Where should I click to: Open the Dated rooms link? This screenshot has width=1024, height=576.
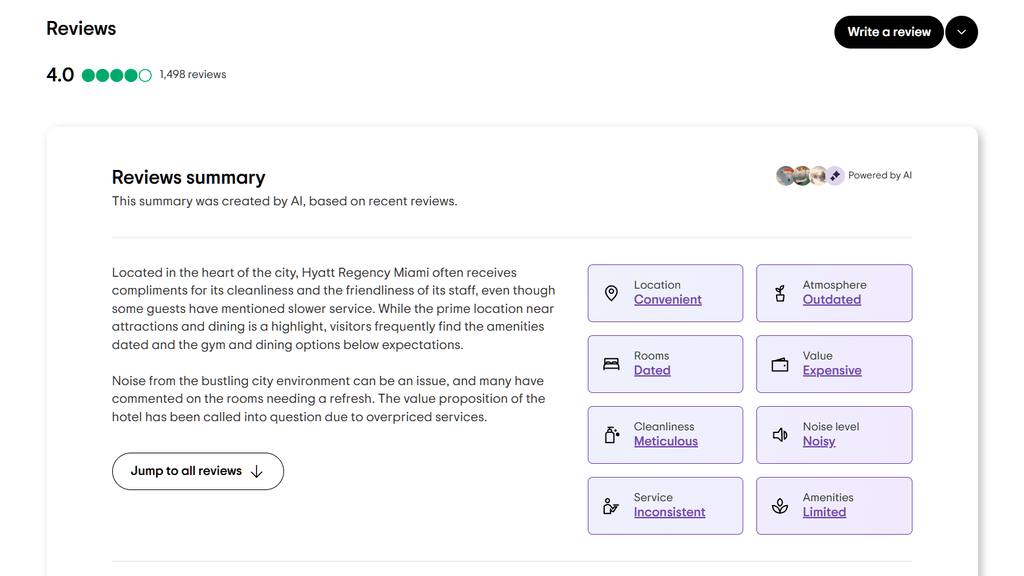[x=652, y=370]
